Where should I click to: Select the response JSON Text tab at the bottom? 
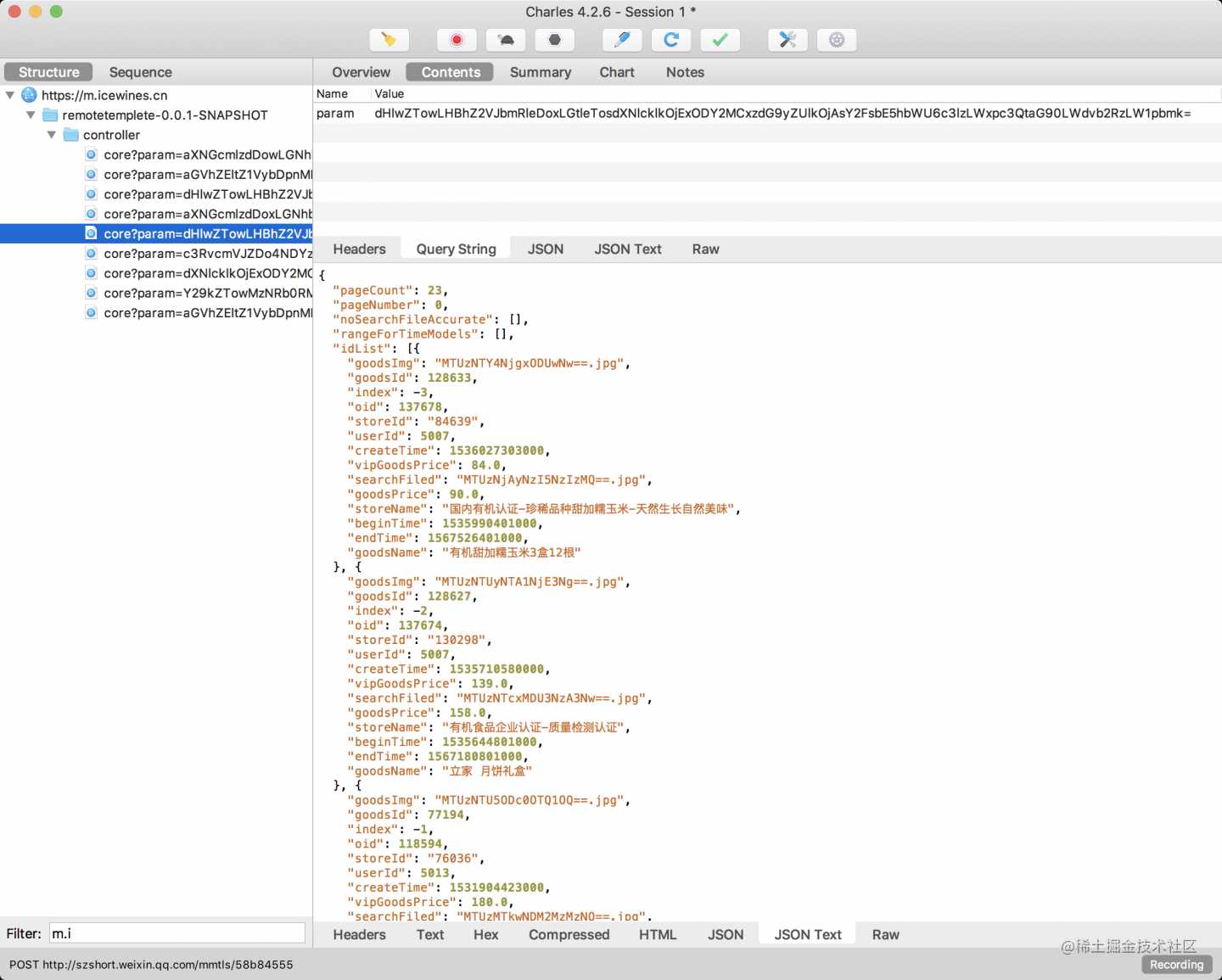coord(808,934)
